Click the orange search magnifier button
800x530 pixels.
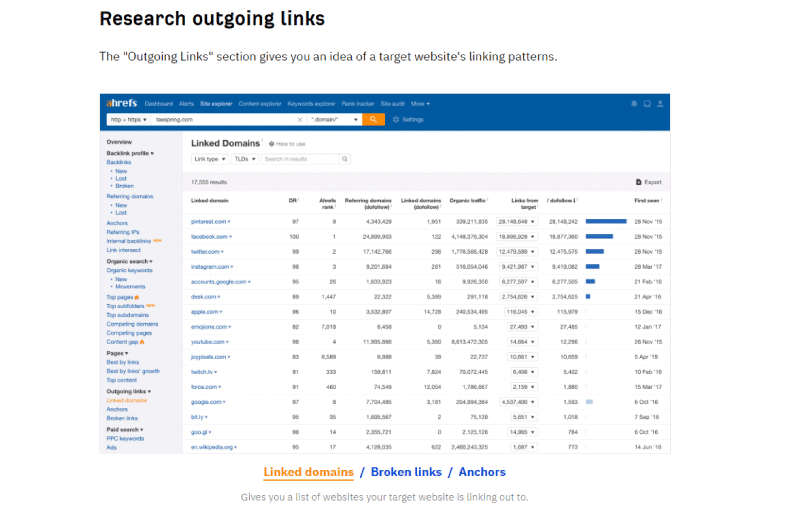point(373,119)
